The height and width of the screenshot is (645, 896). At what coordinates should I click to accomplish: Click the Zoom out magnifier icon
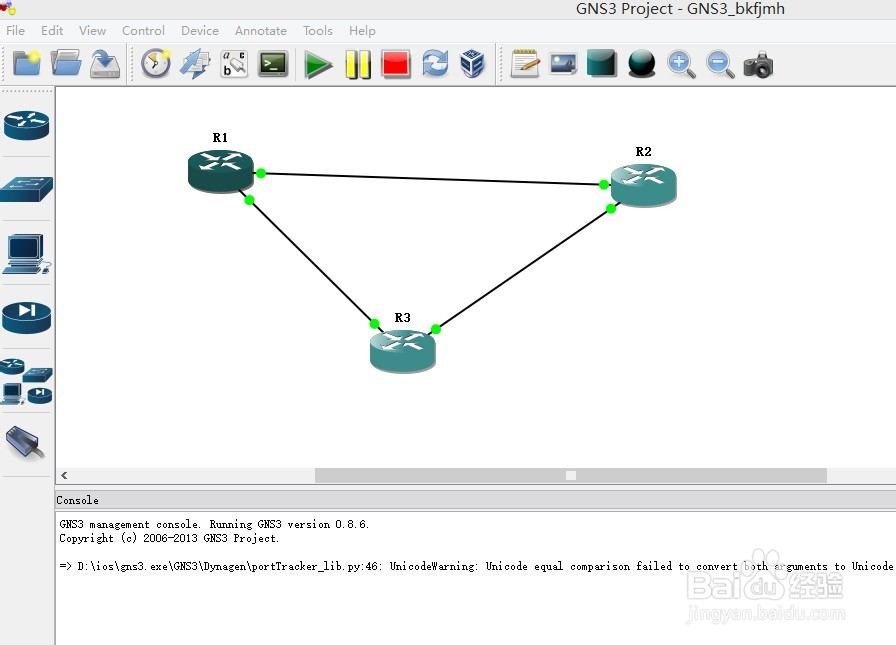(x=720, y=64)
